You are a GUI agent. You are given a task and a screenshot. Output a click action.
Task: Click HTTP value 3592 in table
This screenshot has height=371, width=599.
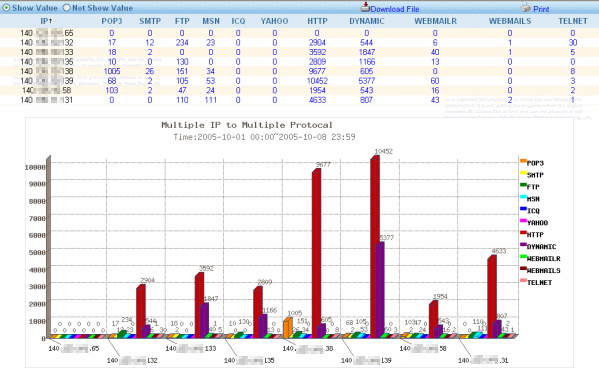[317, 52]
